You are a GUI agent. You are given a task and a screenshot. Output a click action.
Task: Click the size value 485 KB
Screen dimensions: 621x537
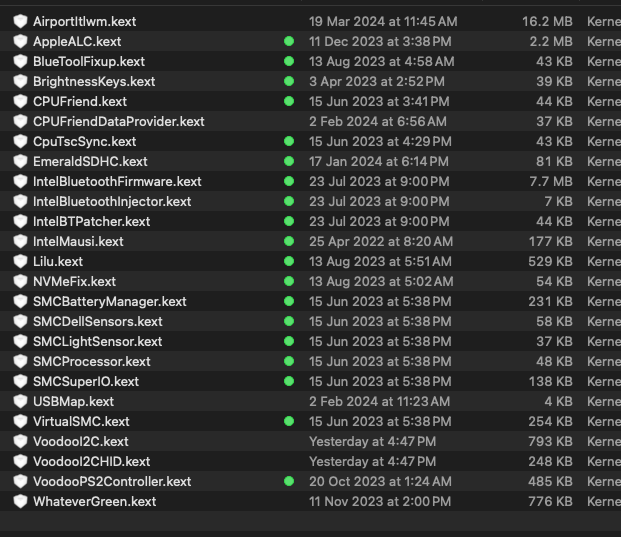tap(550, 481)
